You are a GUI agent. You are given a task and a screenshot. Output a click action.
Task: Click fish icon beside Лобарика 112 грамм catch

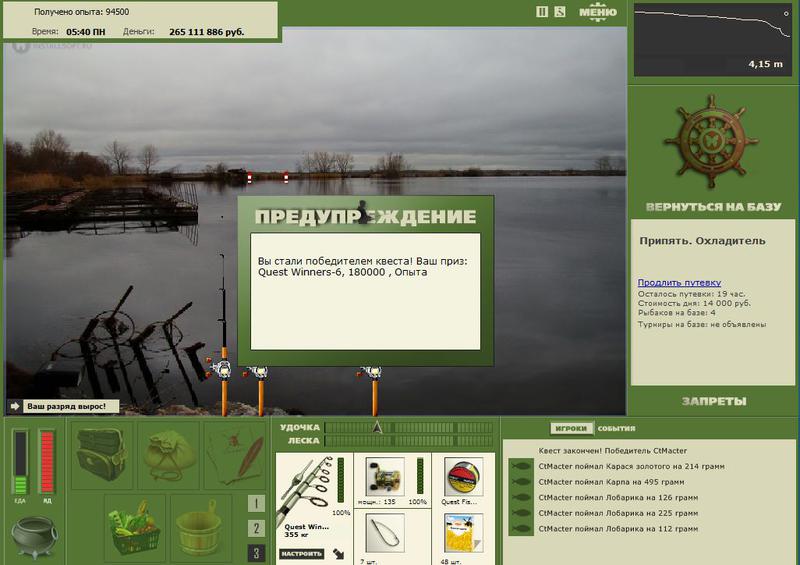(x=521, y=529)
